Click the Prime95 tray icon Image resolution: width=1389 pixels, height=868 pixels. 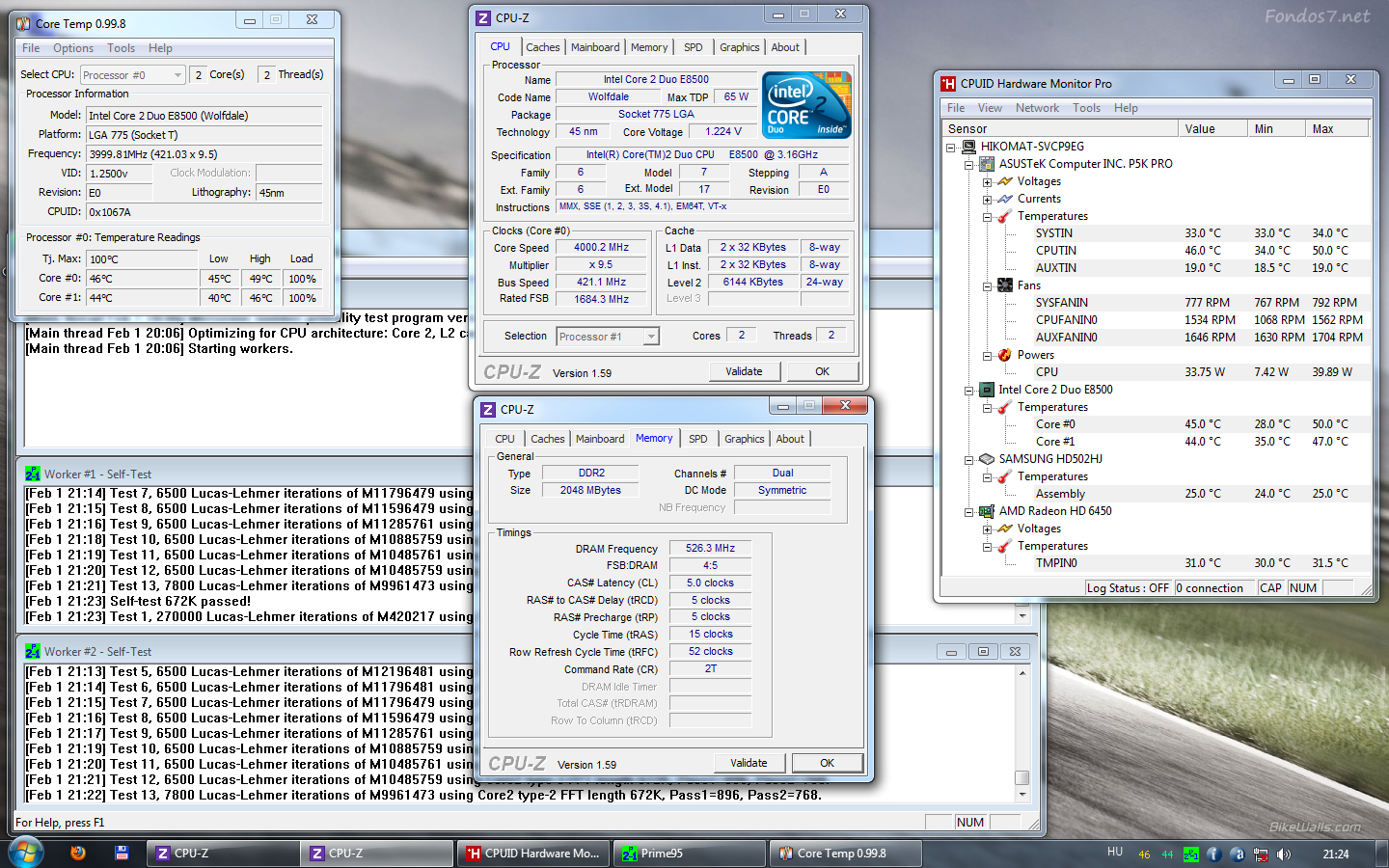1190,854
